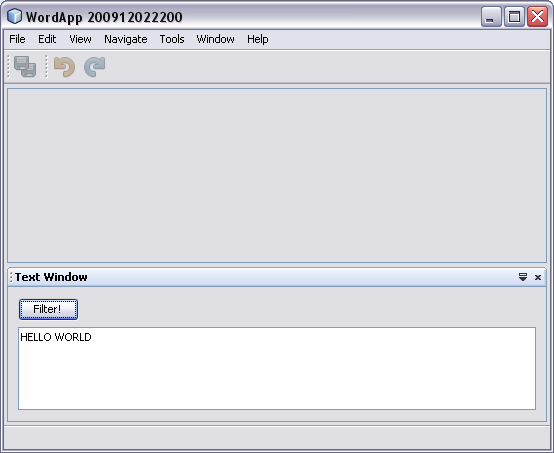
Task: Open the Edit menu
Action: tap(47, 39)
